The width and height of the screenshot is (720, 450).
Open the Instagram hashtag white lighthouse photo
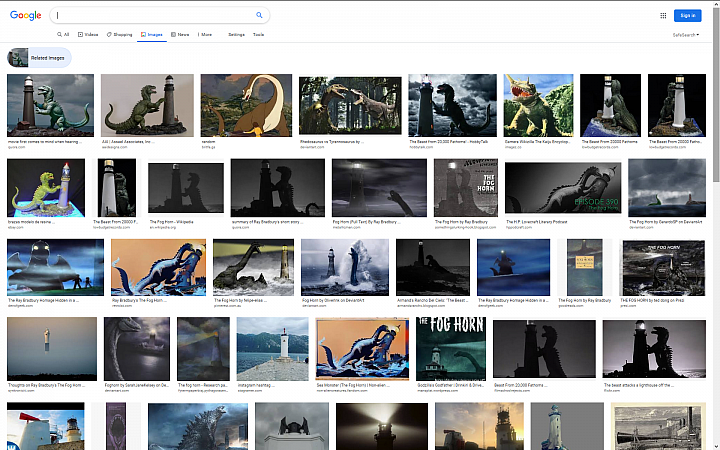(x=273, y=349)
